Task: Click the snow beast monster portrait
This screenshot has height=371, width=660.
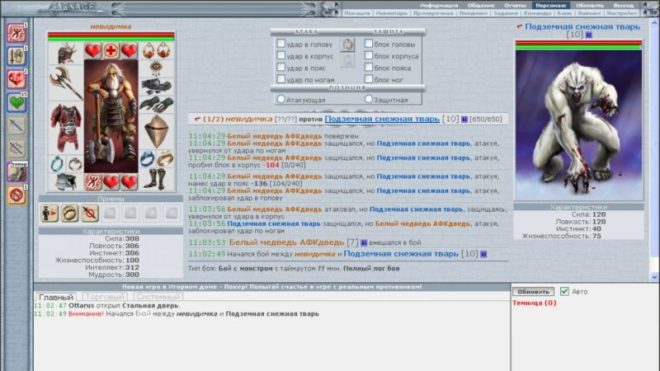Action: (x=579, y=125)
